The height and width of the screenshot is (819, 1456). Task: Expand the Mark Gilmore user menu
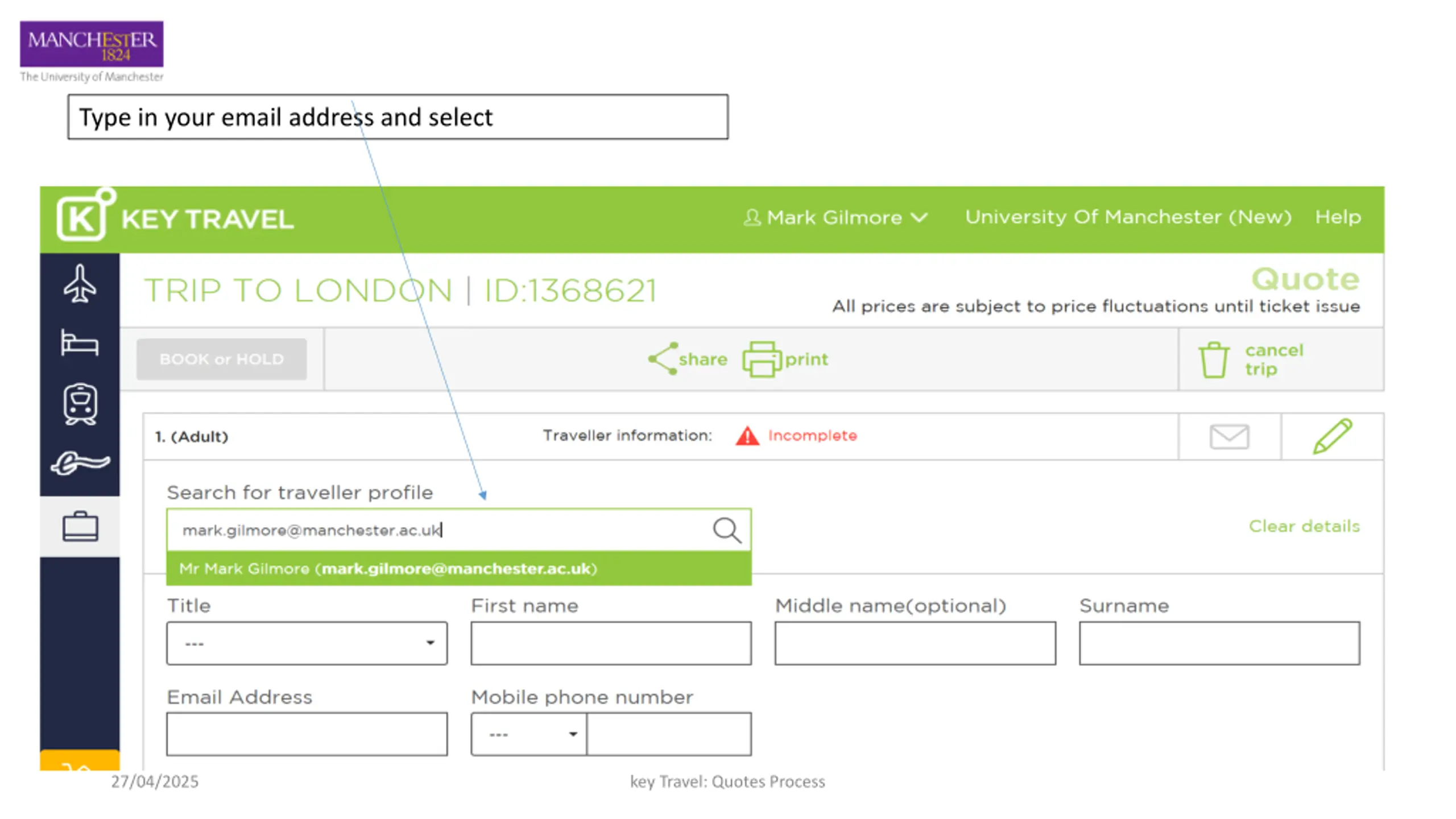click(x=835, y=217)
